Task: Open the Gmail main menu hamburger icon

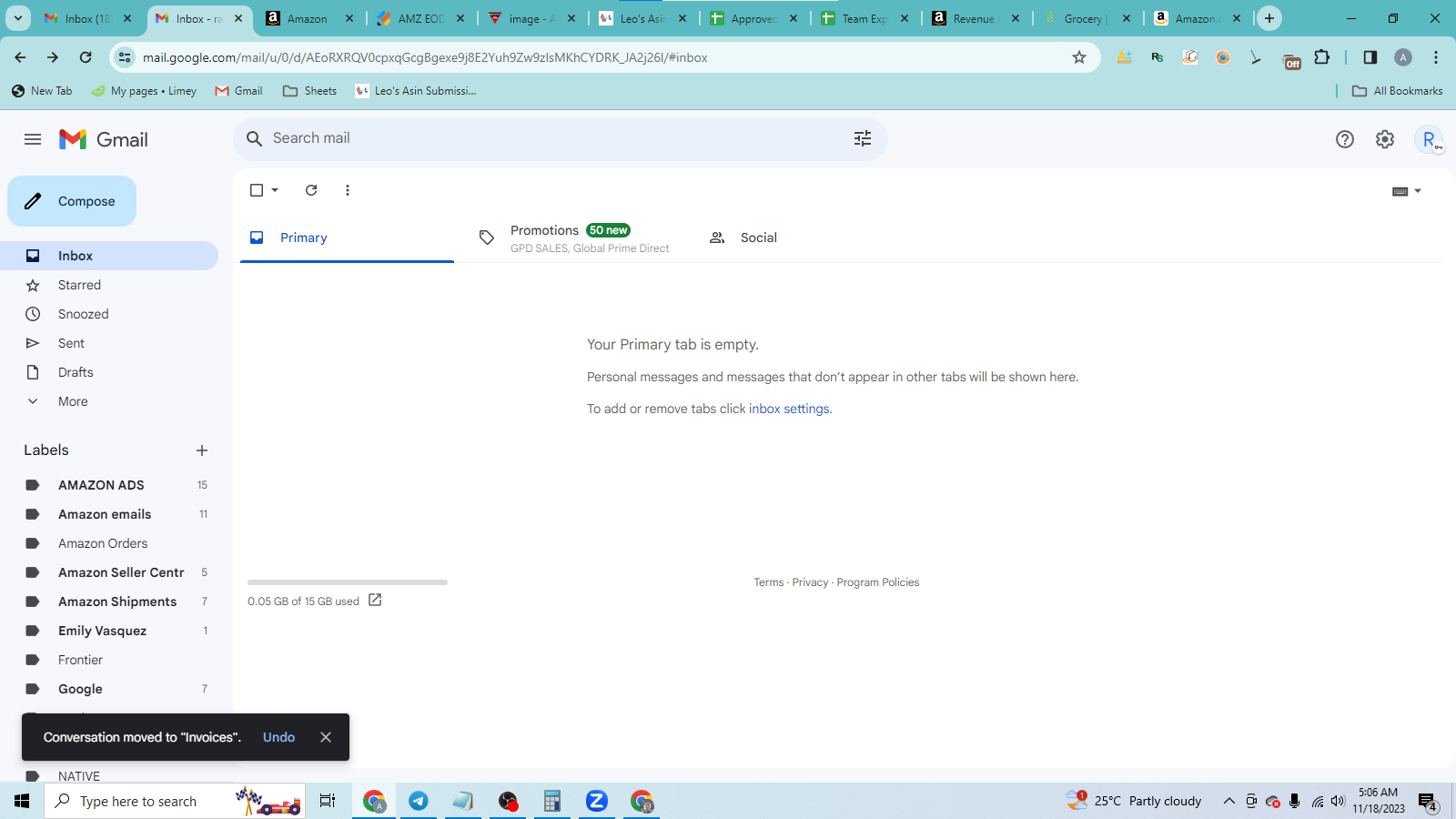Action: [x=33, y=139]
